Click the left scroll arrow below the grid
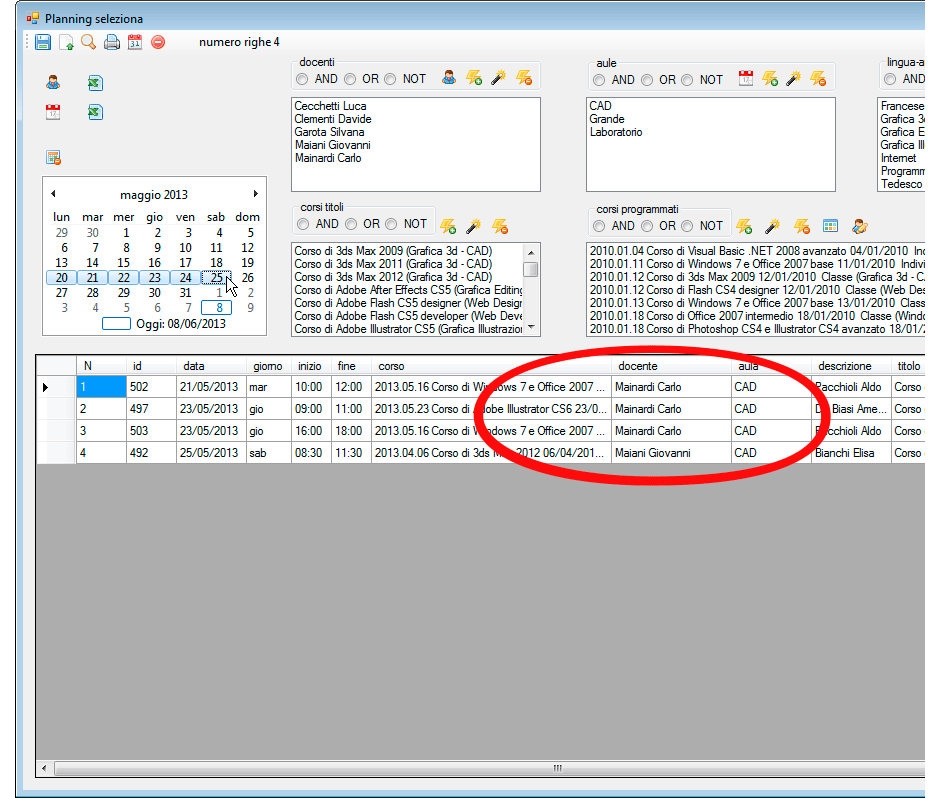 point(44,768)
